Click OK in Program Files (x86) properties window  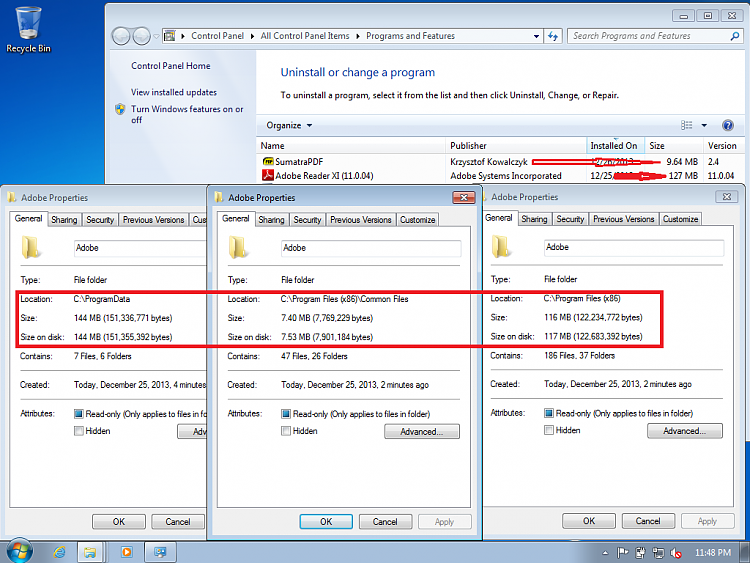coord(589,520)
